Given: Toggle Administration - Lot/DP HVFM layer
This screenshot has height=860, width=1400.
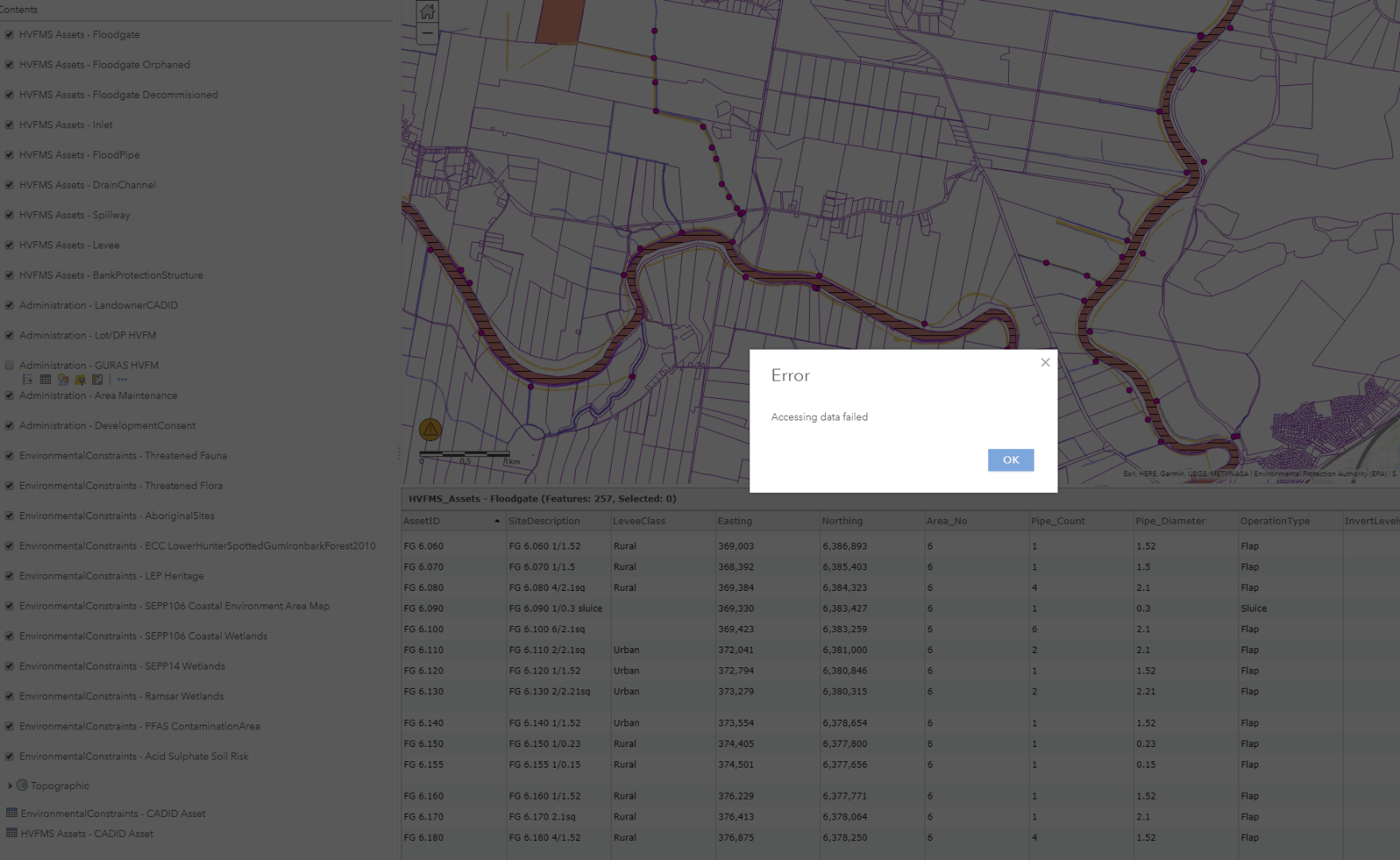Looking at the screenshot, I should click(x=10, y=335).
